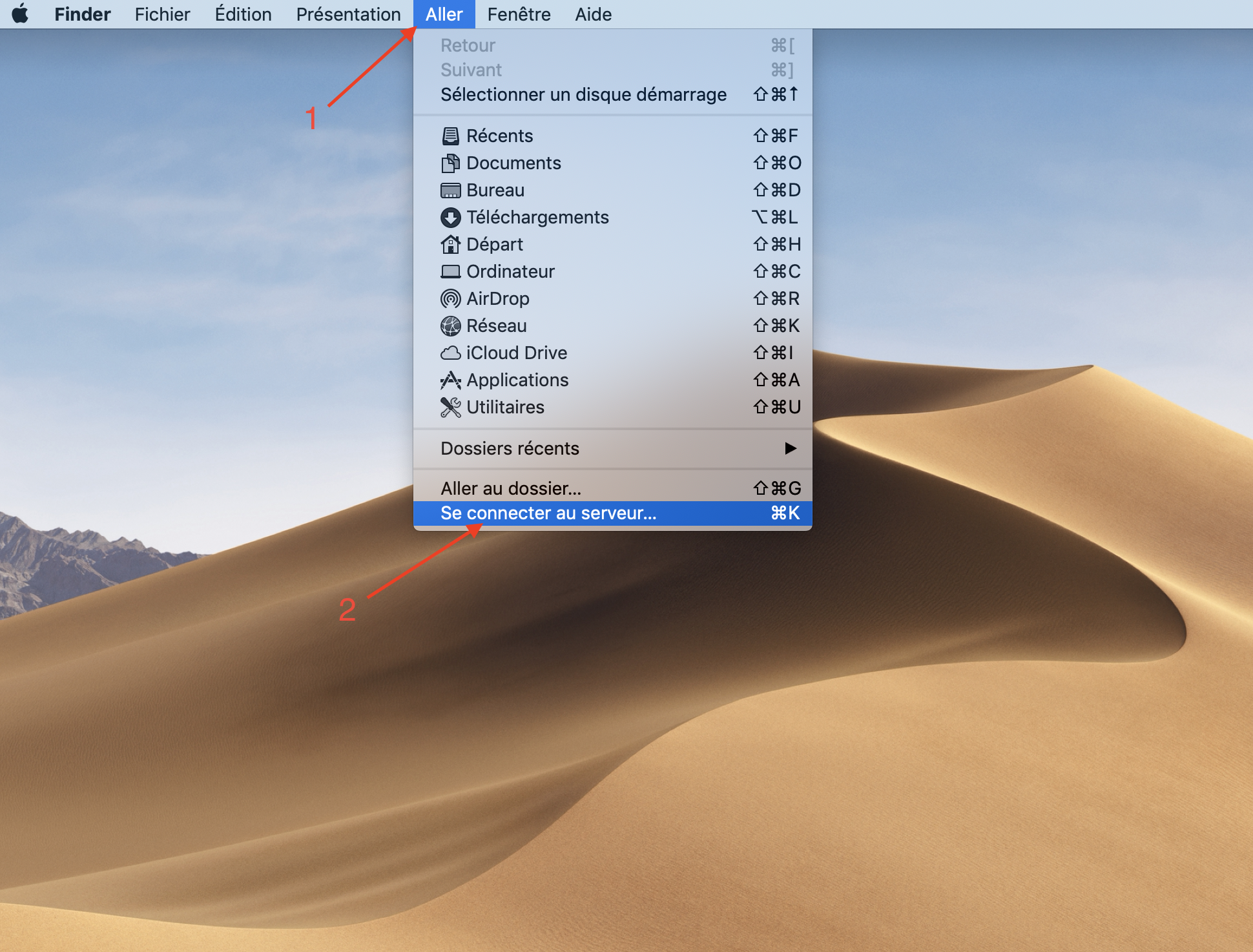The image size is (1253, 952).
Task: Open the Dossiers récents entry
Action: [612, 448]
